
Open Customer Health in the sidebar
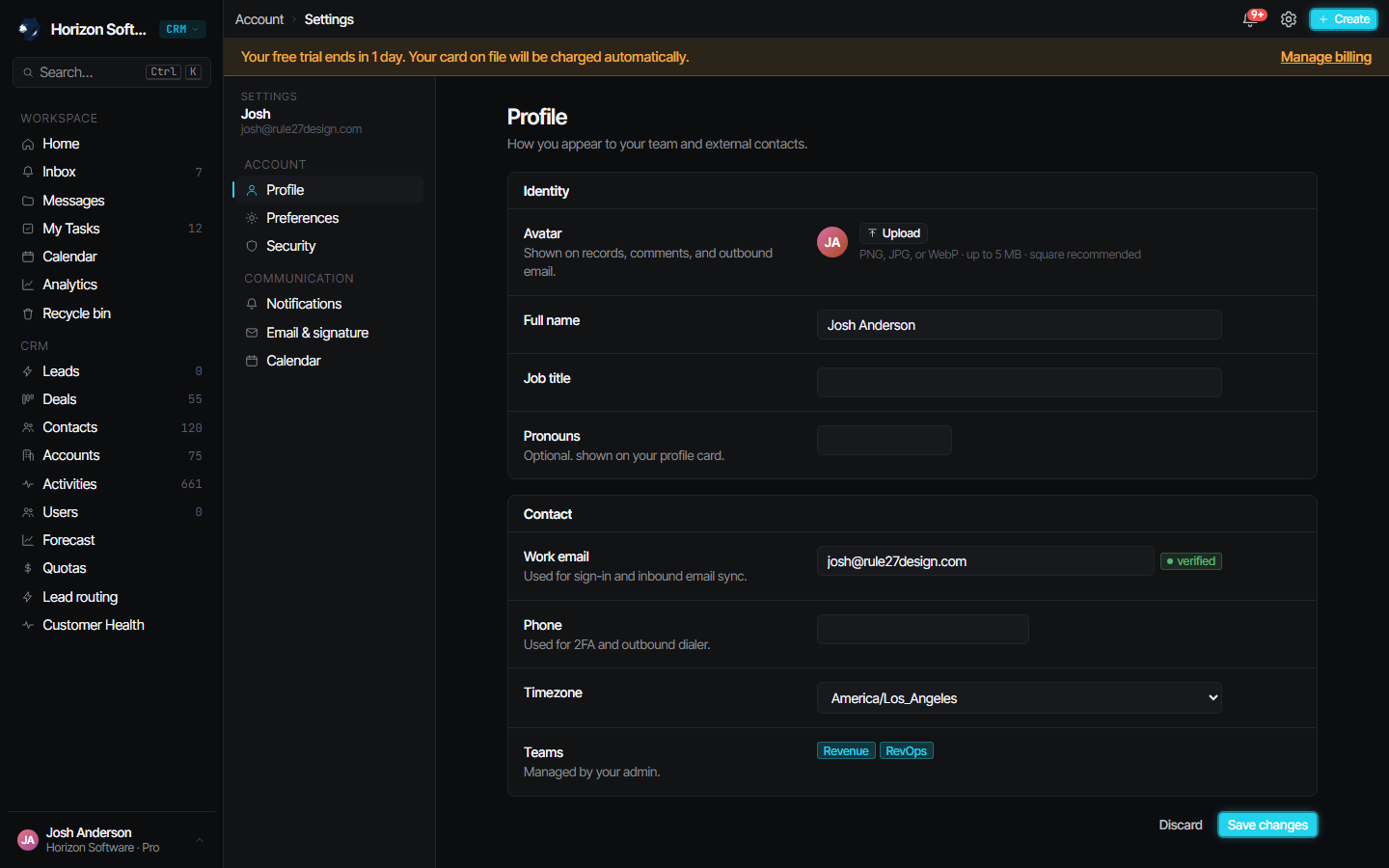(112, 625)
